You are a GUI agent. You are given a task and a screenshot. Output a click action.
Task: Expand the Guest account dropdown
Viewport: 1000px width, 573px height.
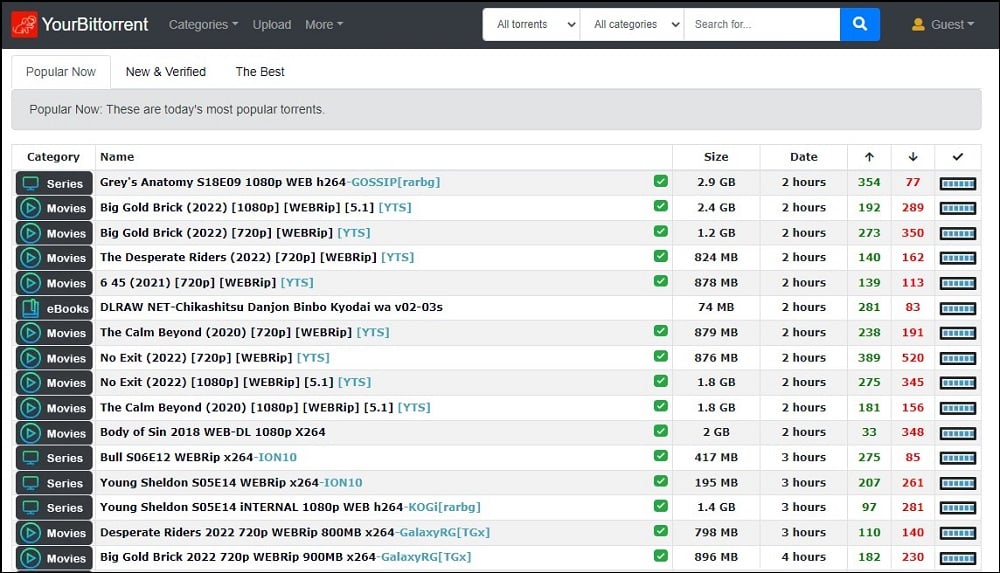click(952, 25)
